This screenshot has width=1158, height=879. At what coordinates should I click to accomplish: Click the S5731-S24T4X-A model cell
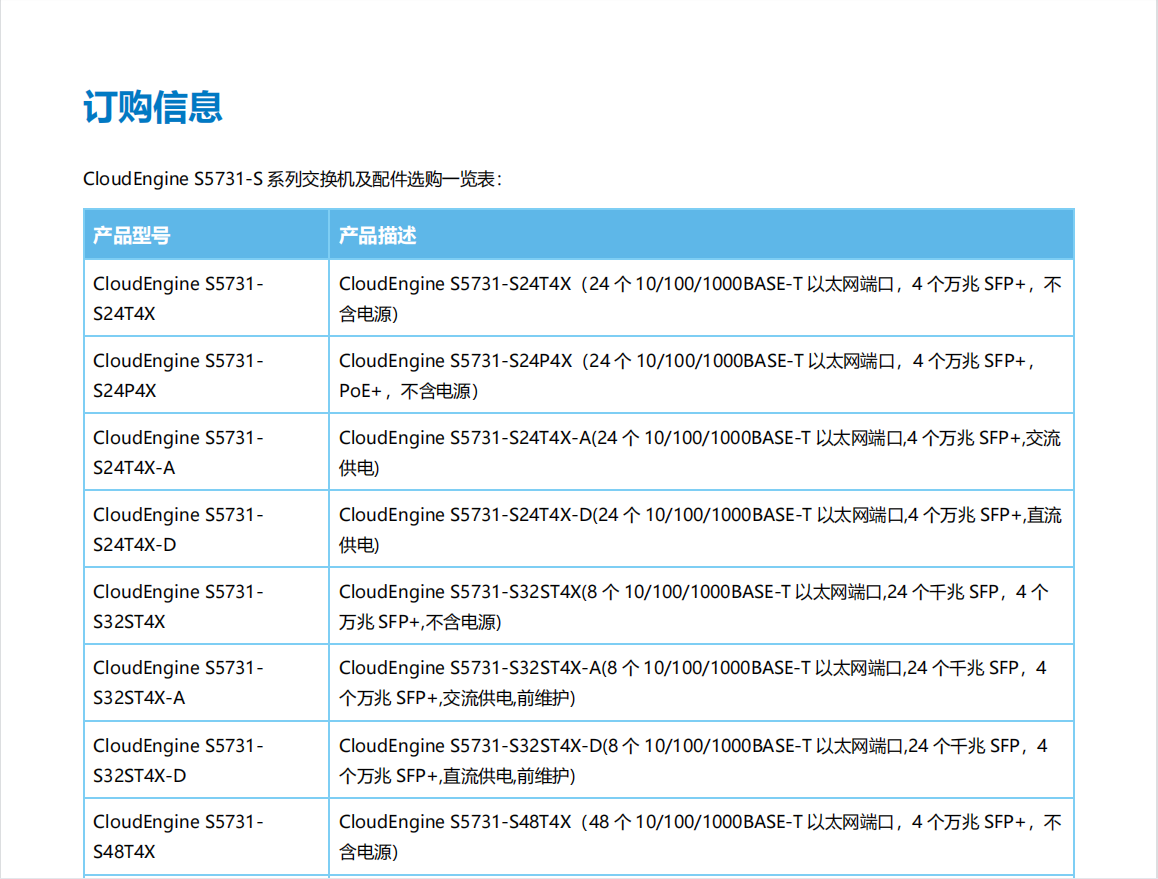(x=178, y=453)
